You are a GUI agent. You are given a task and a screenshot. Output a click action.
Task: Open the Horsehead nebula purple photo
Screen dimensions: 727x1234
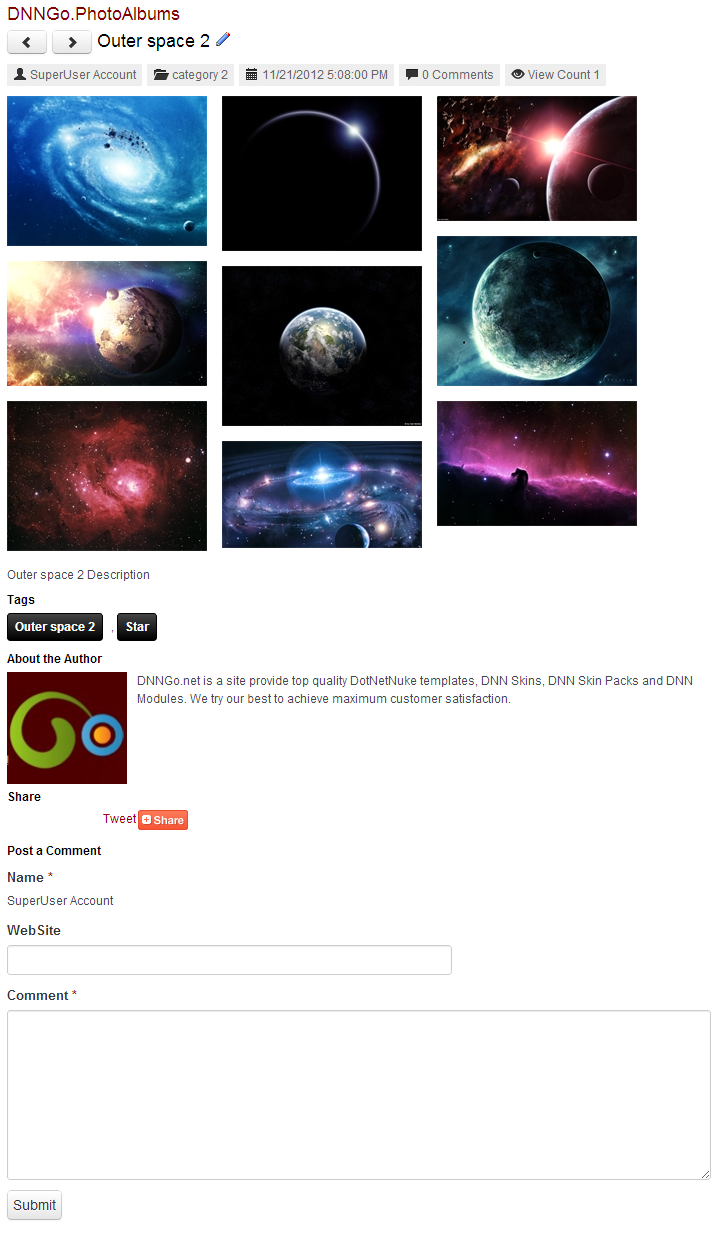click(537, 463)
